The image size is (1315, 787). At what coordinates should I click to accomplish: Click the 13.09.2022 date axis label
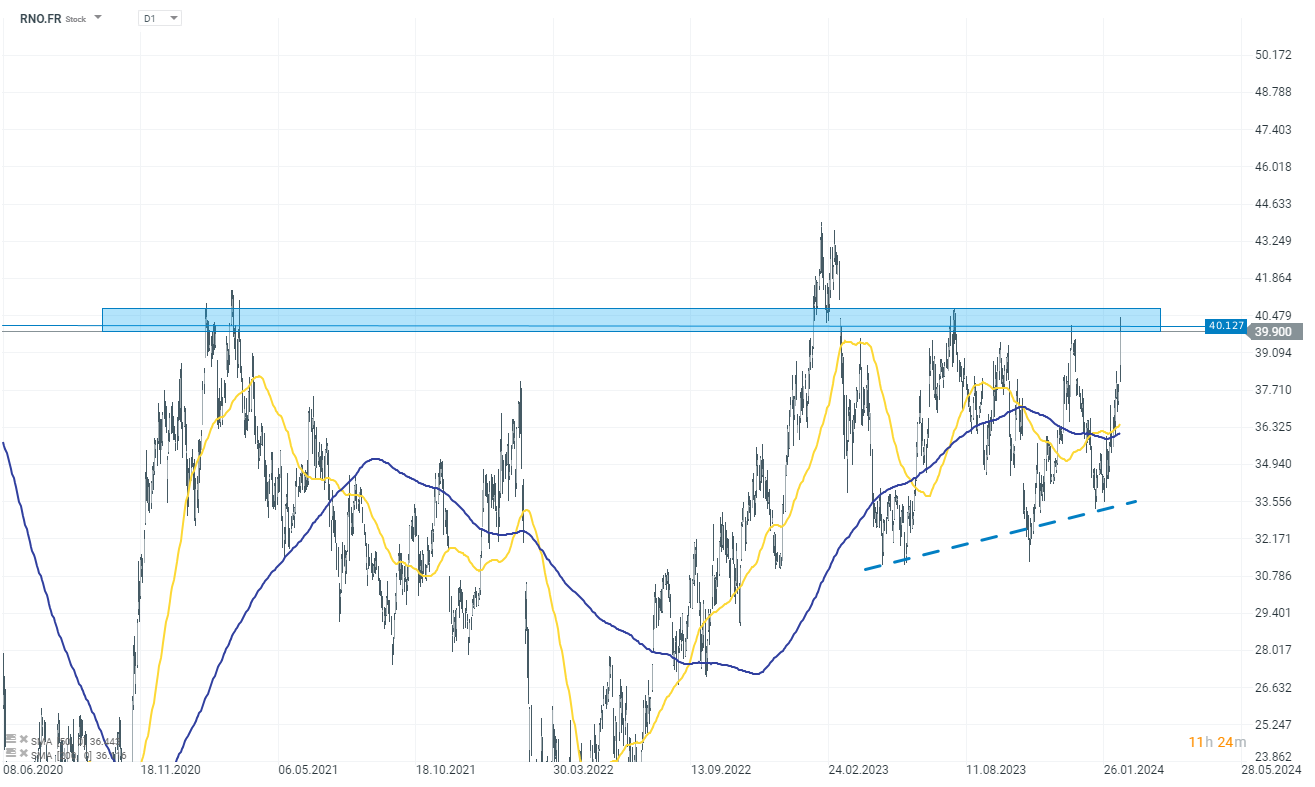pyautogui.click(x=721, y=770)
